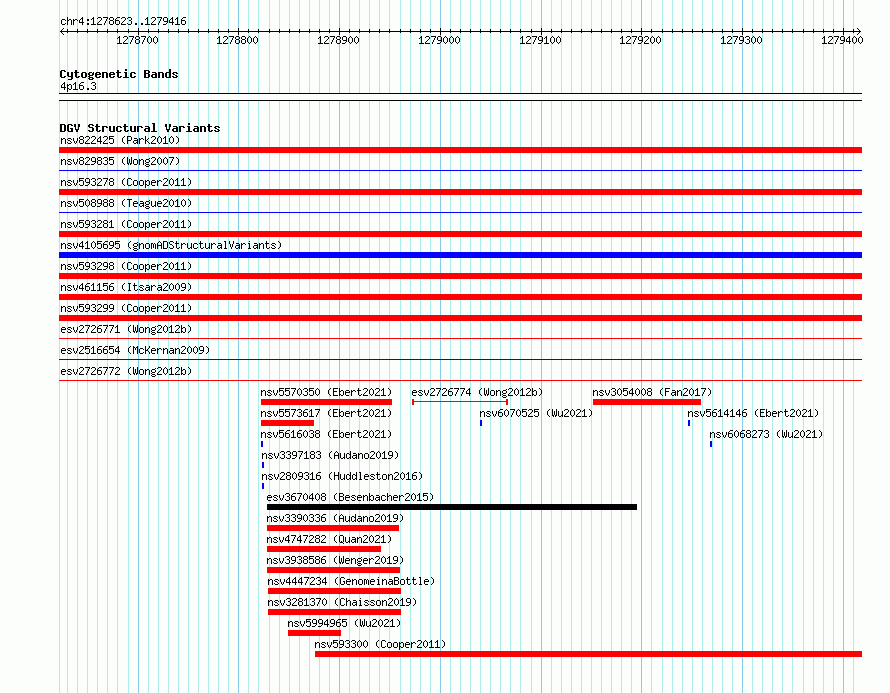Click the red bar under nsv5570350
Screen dimensions: 890x693
click(x=326, y=402)
